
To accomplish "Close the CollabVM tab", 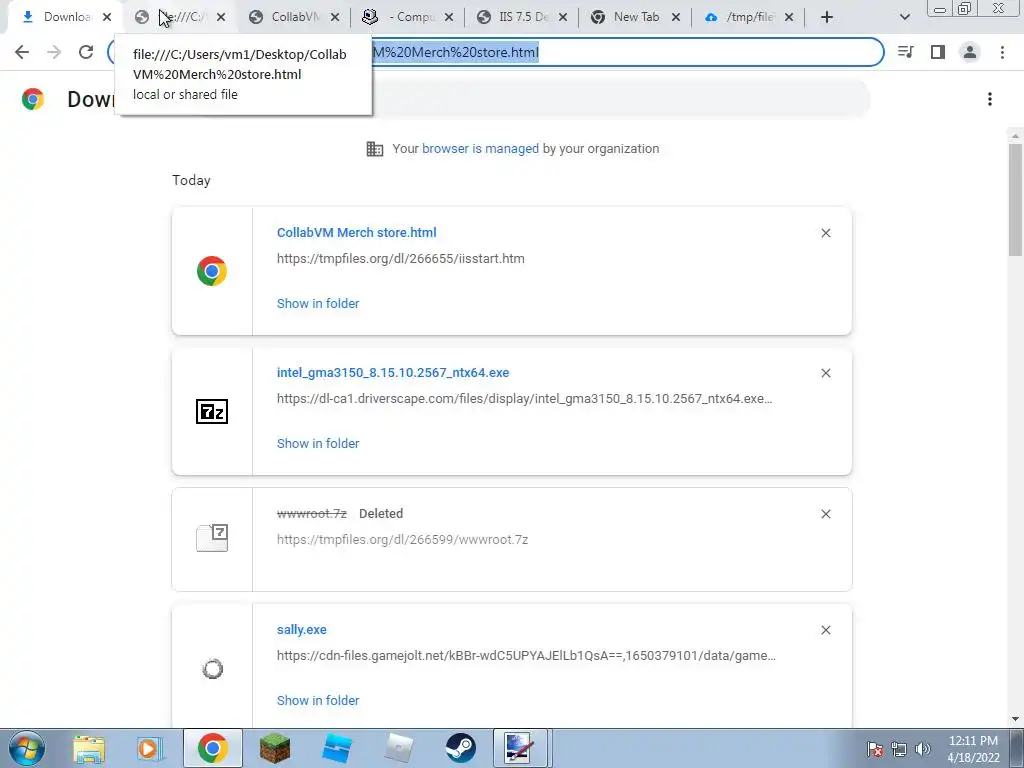I will 334,18.
